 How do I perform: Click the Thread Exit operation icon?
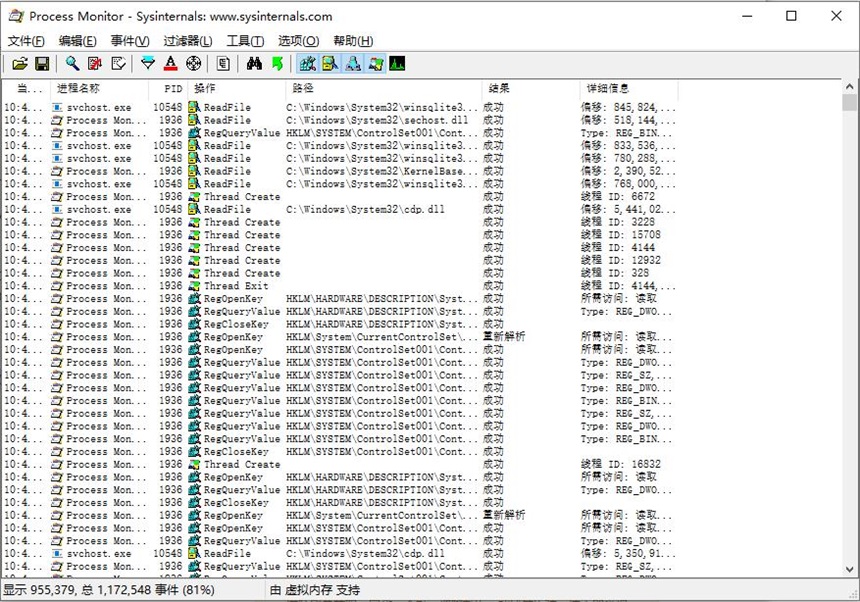click(194, 286)
